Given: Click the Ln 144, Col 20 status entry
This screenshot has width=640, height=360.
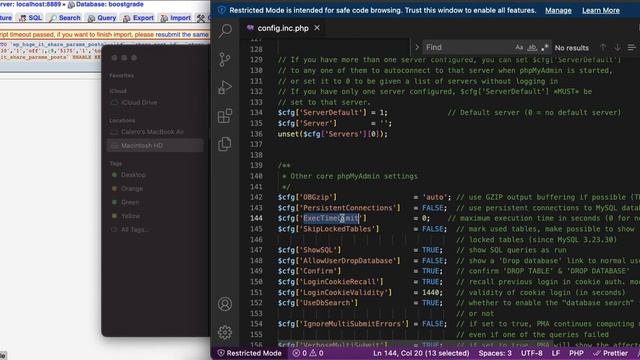Looking at the screenshot, I should tap(421, 353).
